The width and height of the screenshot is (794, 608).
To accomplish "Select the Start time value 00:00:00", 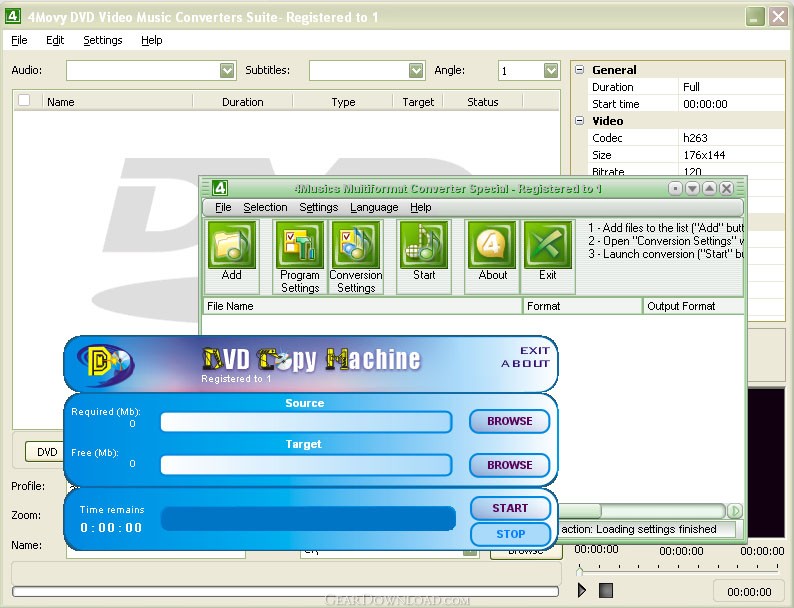I will point(731,104).
